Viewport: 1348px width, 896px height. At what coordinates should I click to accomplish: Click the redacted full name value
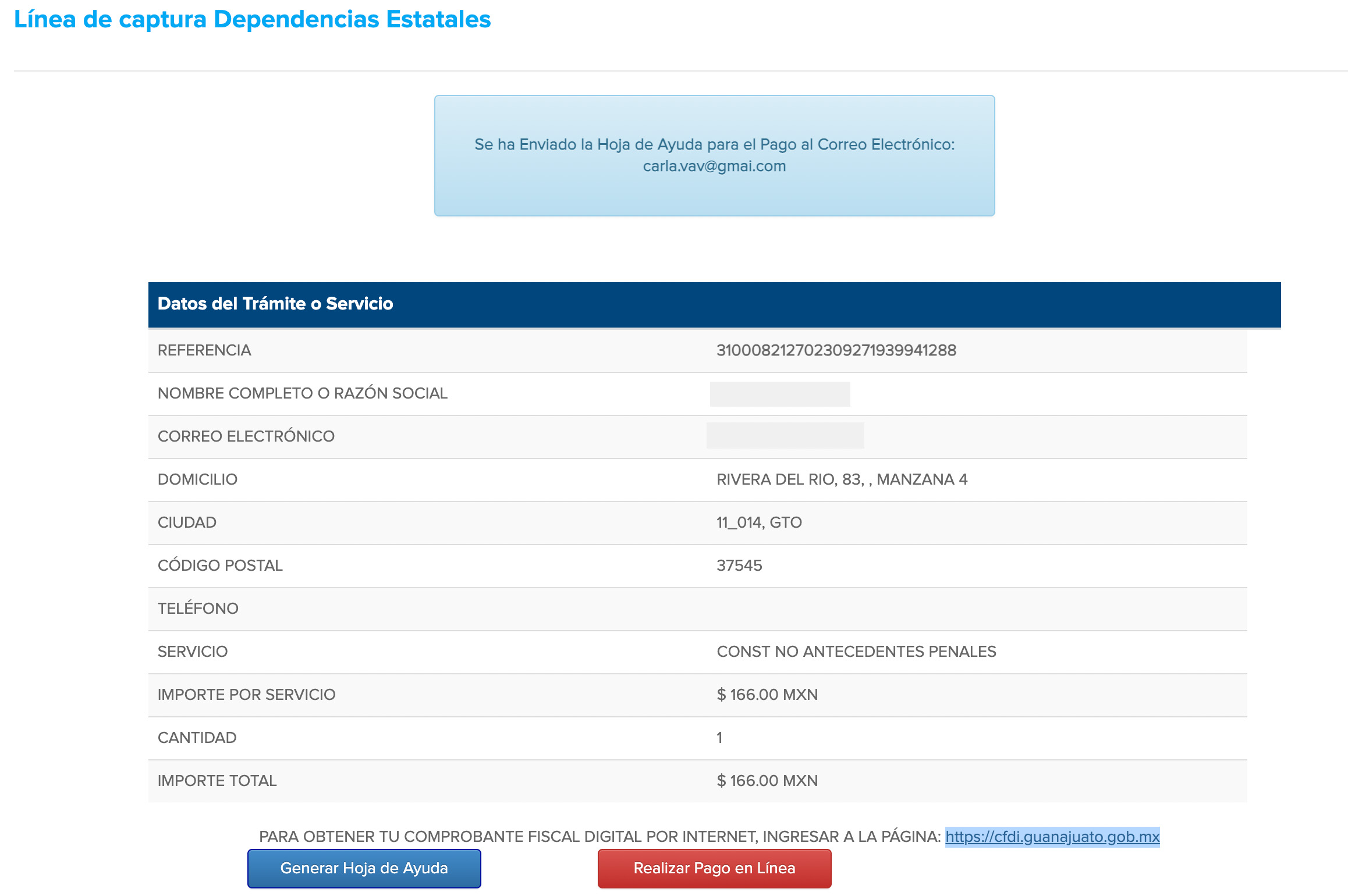click(780, 394)
